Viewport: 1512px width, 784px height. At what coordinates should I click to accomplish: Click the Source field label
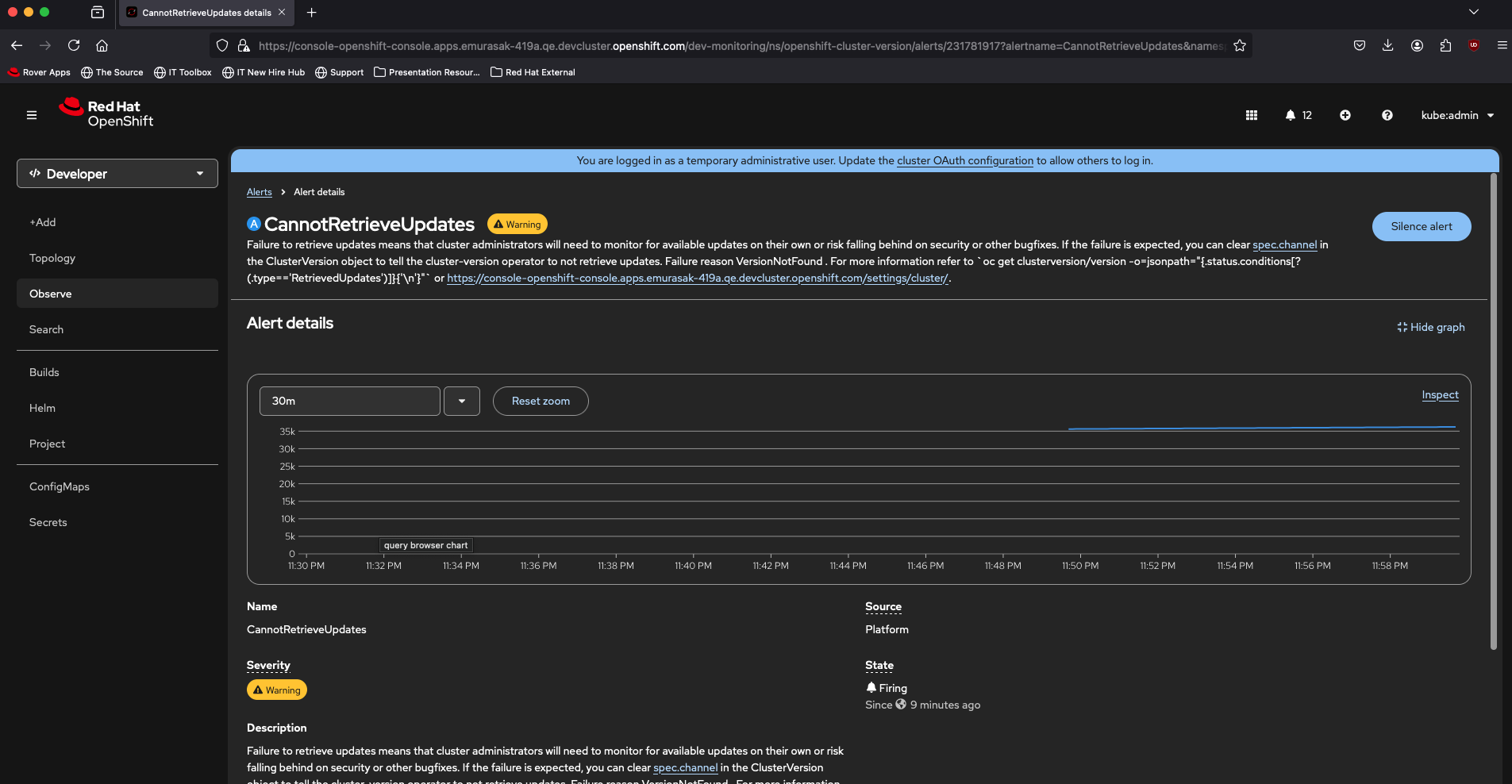(x=883, y=606)
